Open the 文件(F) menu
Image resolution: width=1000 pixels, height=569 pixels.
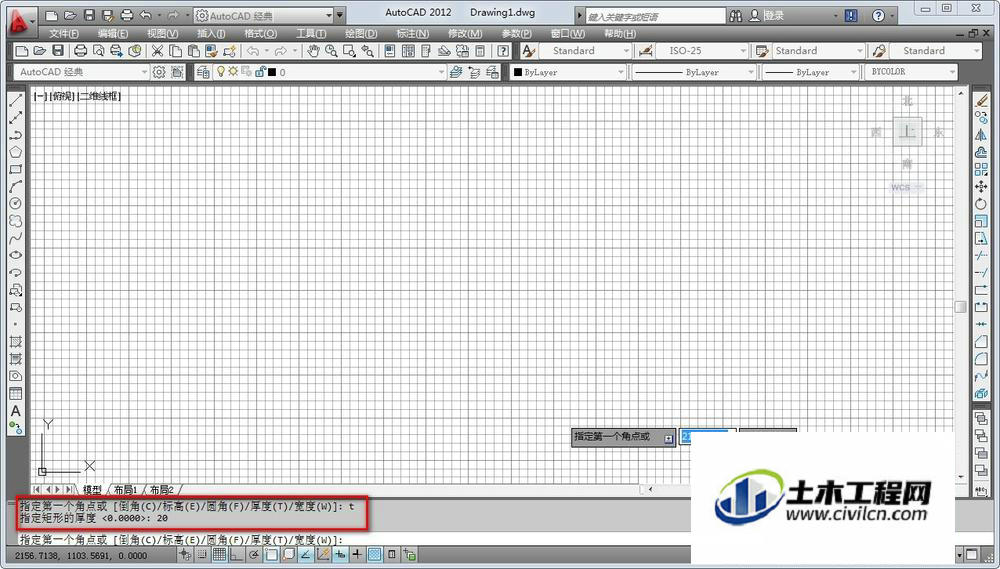pos(64,34)
